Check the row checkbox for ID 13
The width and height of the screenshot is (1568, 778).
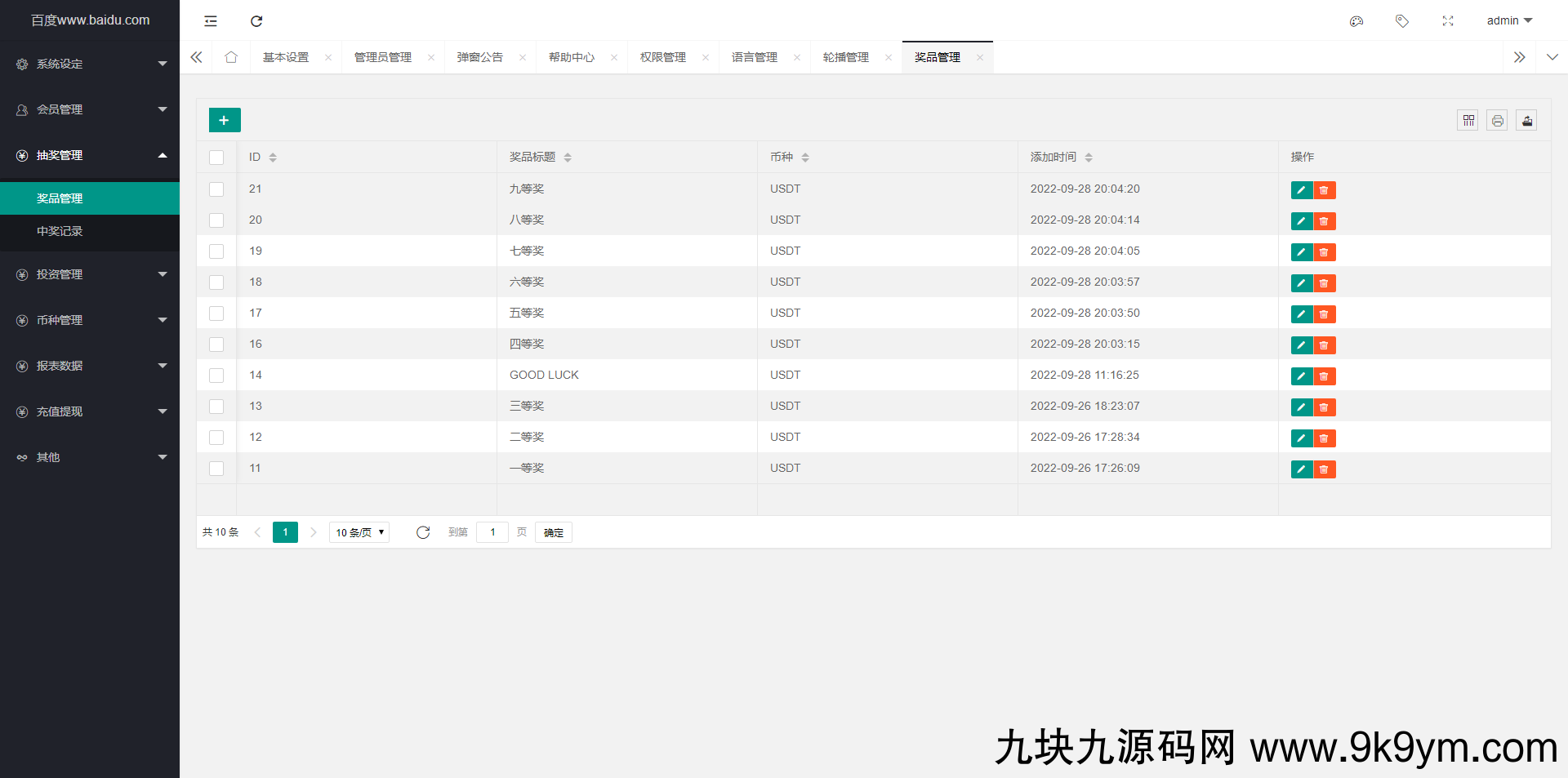[216, 407]
